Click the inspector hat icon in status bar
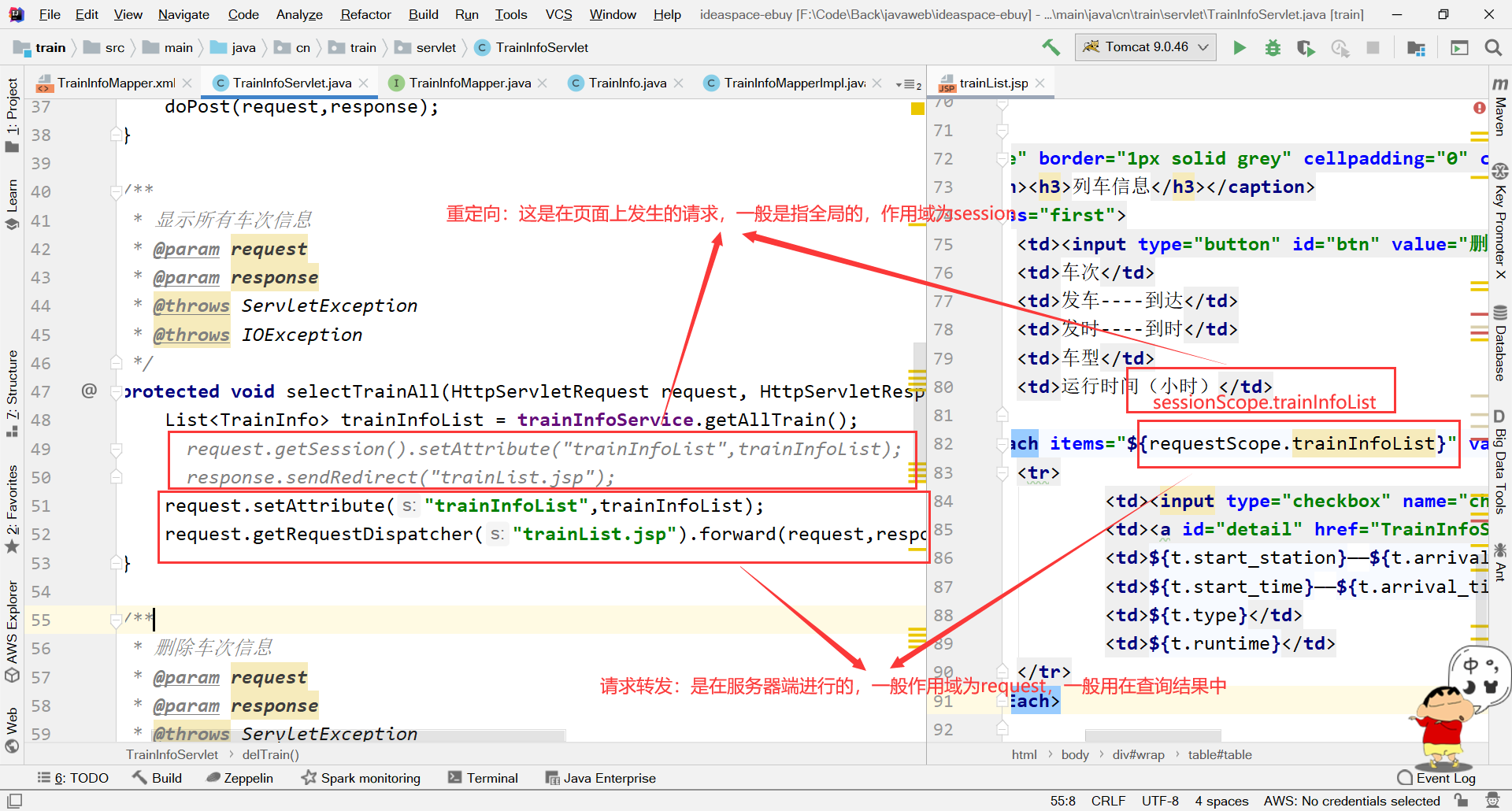 pos(1492,801)
